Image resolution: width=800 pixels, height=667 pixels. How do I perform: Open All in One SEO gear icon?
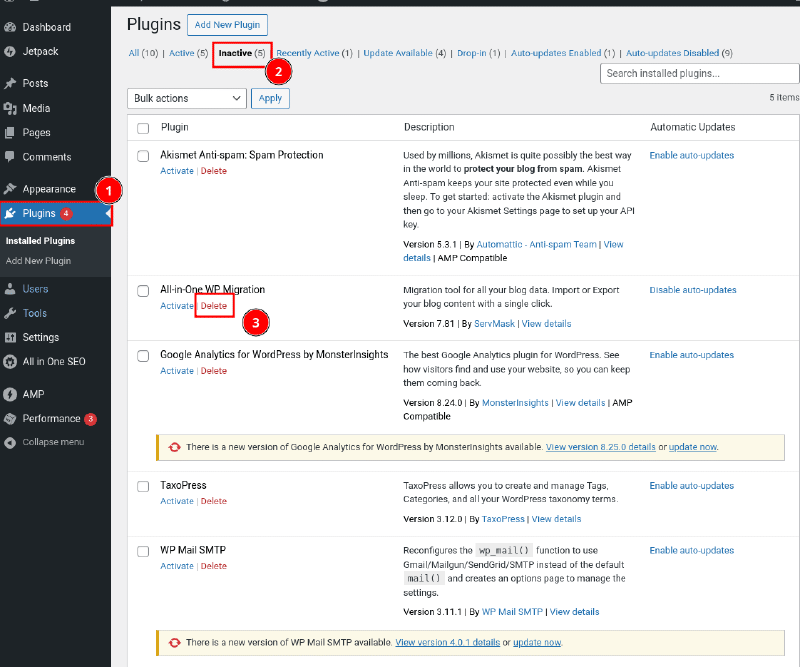pyautogui.click(x=10, y=361)
